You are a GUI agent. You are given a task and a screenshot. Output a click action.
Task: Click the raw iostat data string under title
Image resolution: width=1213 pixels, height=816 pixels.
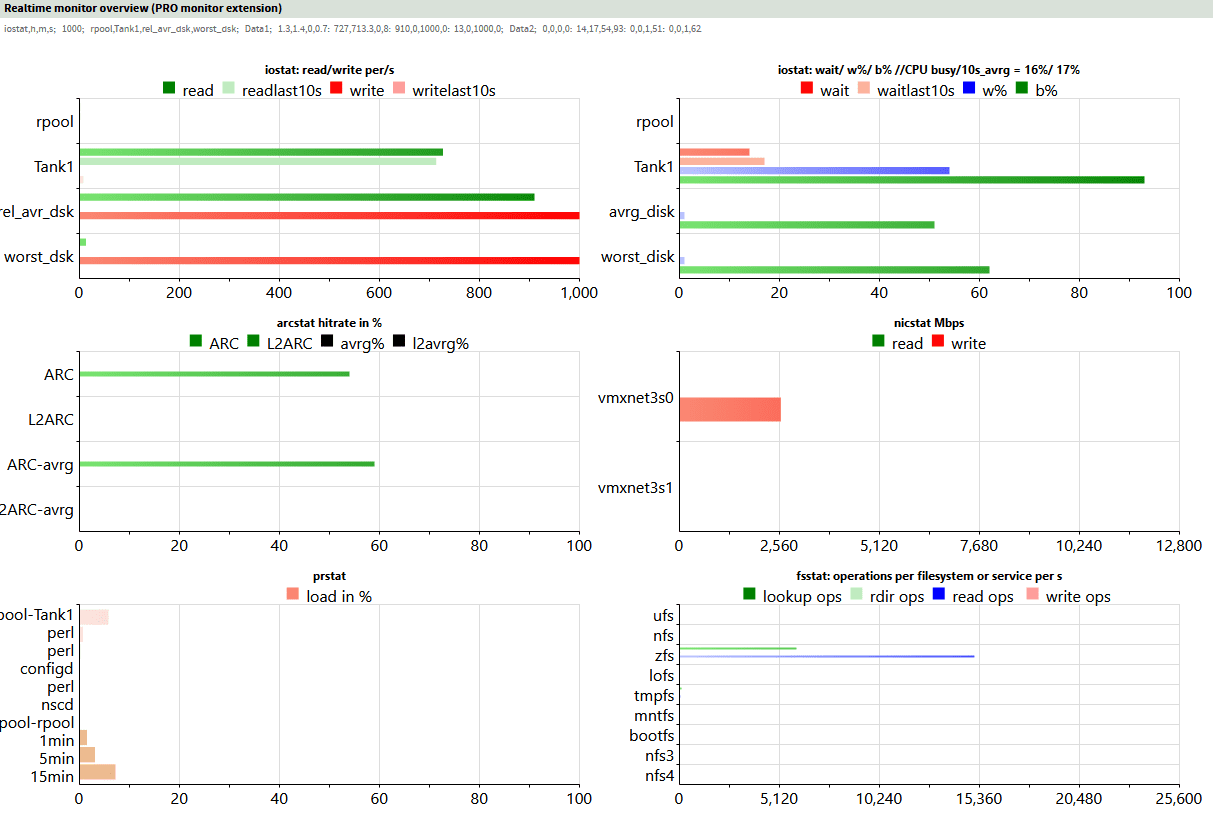(x=352, y=28)
